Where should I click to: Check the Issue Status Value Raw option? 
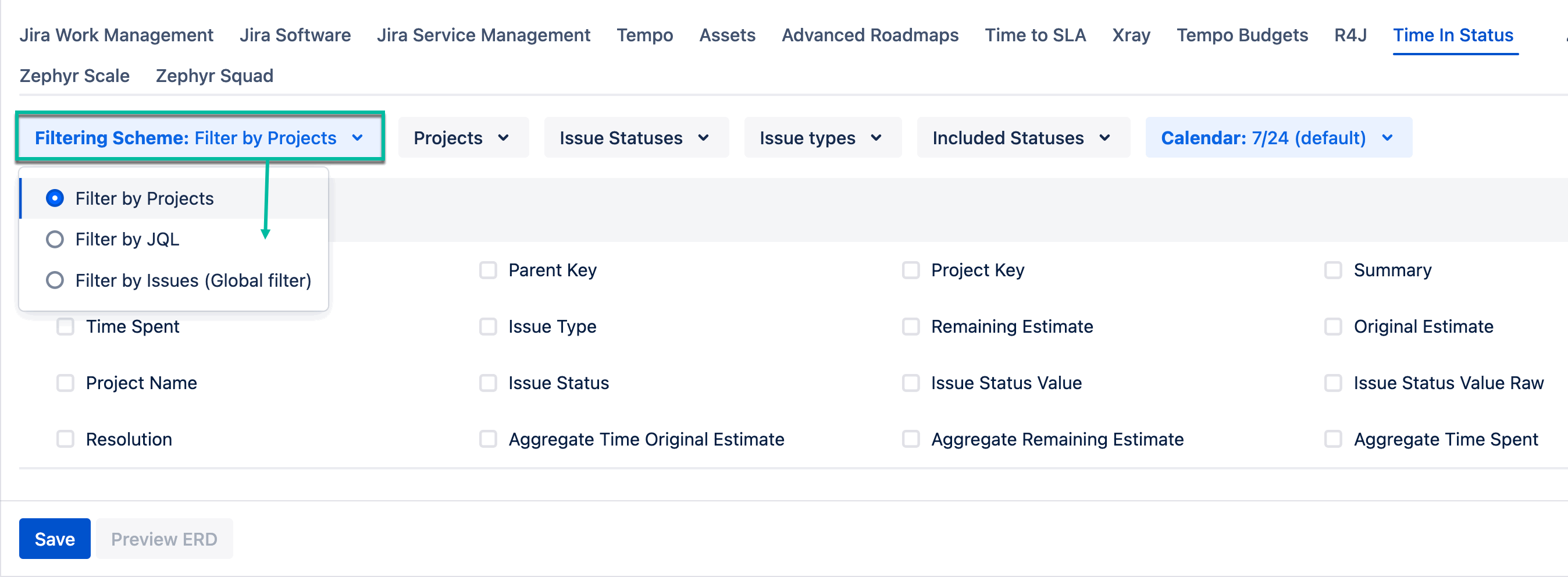pos(1334,383)
